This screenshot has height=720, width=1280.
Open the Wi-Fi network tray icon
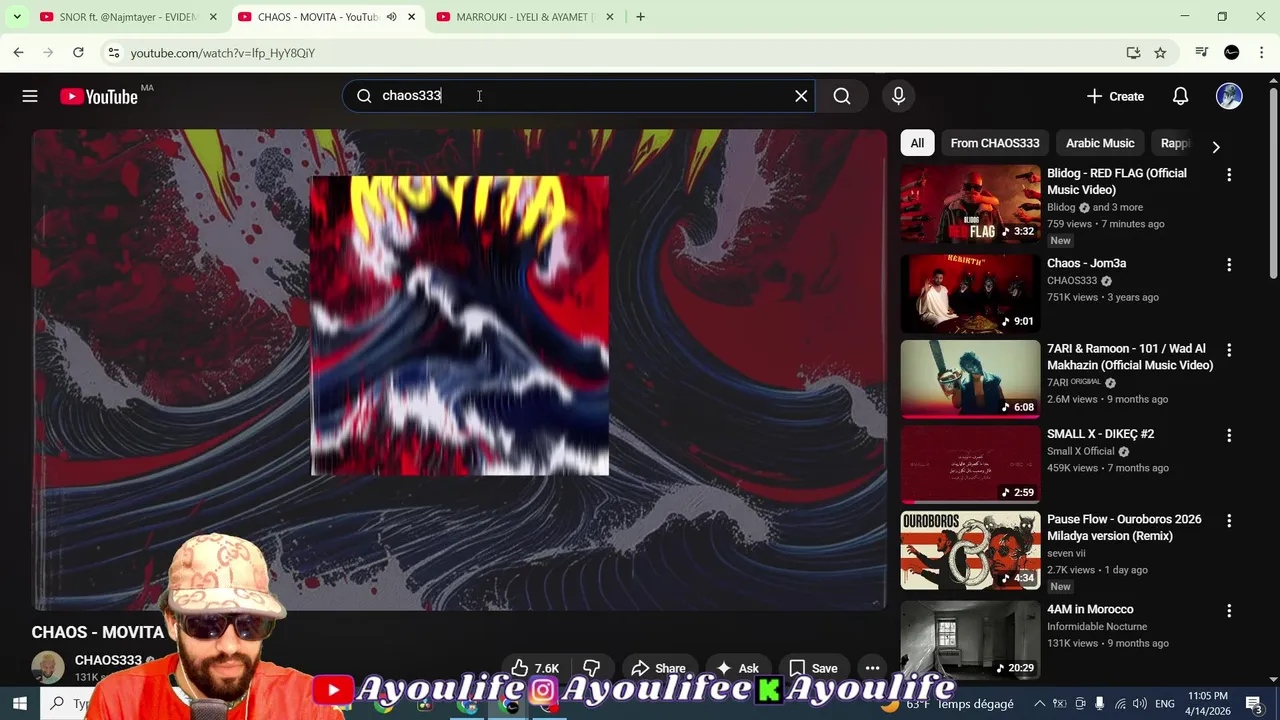pyautogui.click(x=1120, y=704)
